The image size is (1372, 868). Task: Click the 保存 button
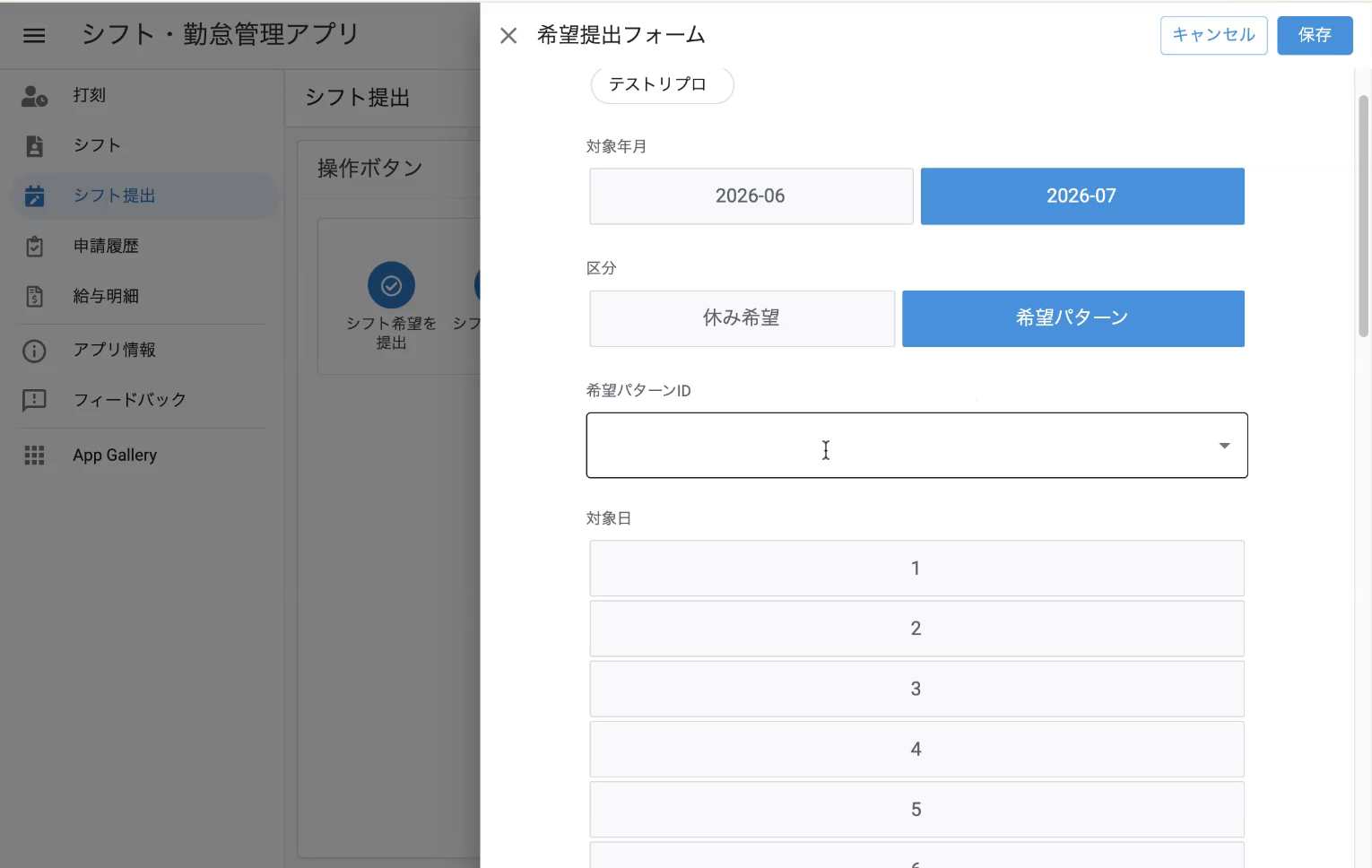tap(1315, 35)
